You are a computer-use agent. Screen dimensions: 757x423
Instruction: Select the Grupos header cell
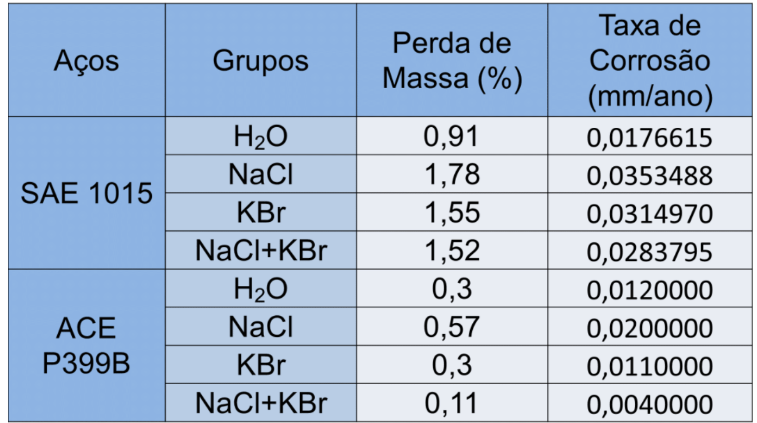260,60
